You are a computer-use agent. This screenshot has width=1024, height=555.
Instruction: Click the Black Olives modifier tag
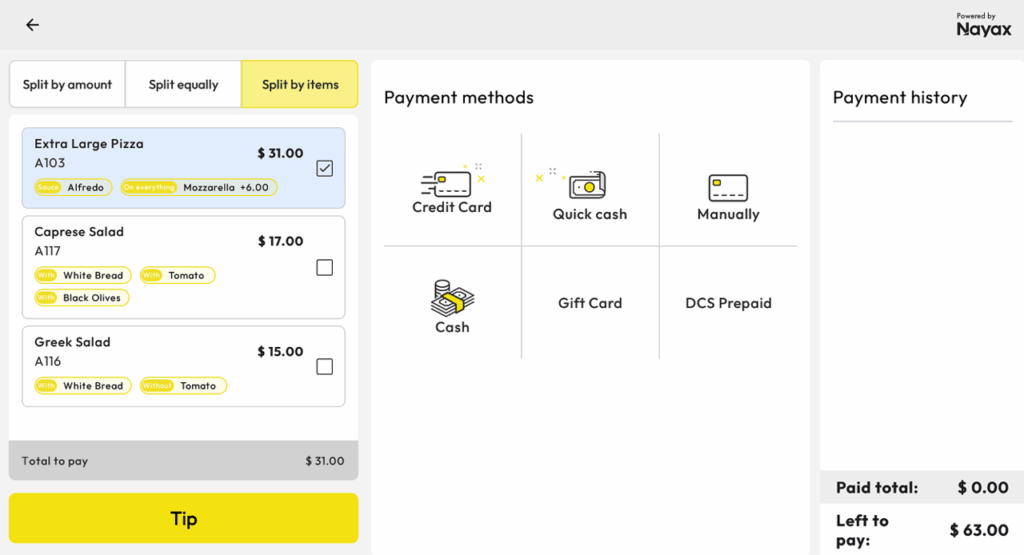(82, 298)
